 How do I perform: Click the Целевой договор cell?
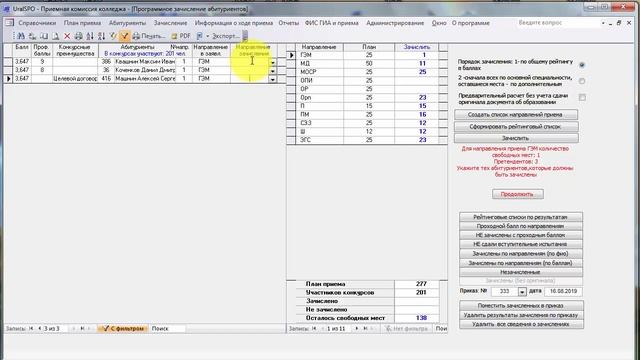pos(75,78)
